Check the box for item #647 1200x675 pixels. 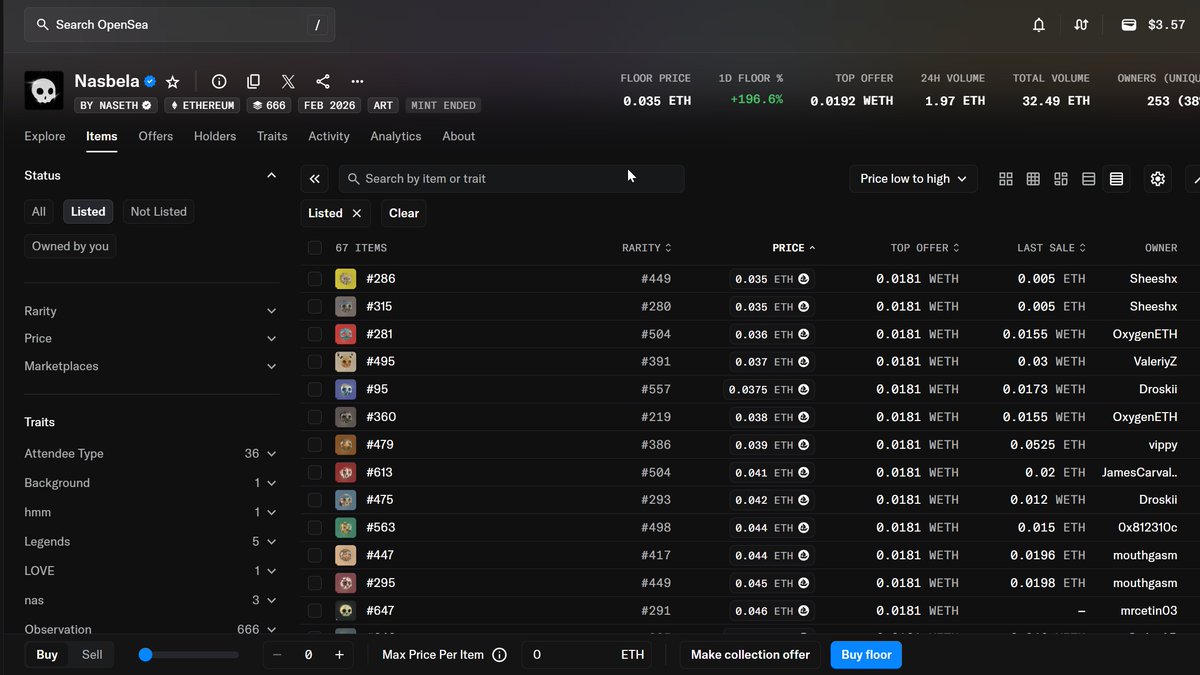point(315,610)
